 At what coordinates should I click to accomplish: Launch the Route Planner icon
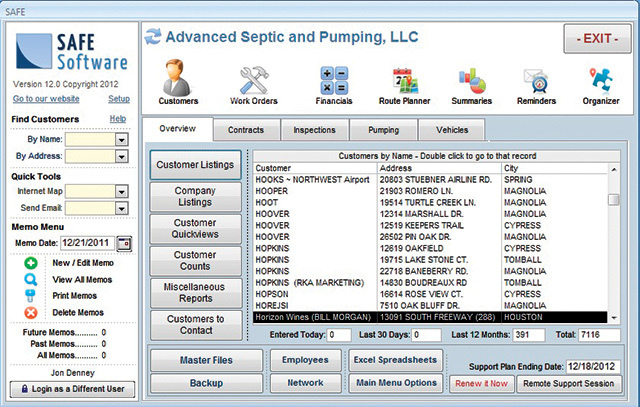(x=404, y=79)
